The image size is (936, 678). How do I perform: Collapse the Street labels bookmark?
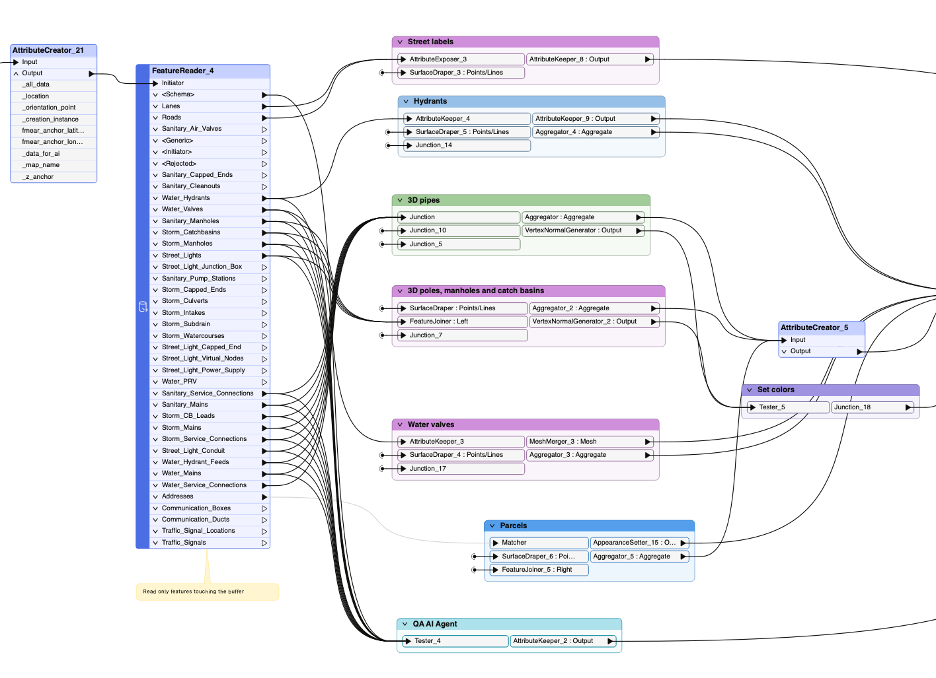click(400, 42)
